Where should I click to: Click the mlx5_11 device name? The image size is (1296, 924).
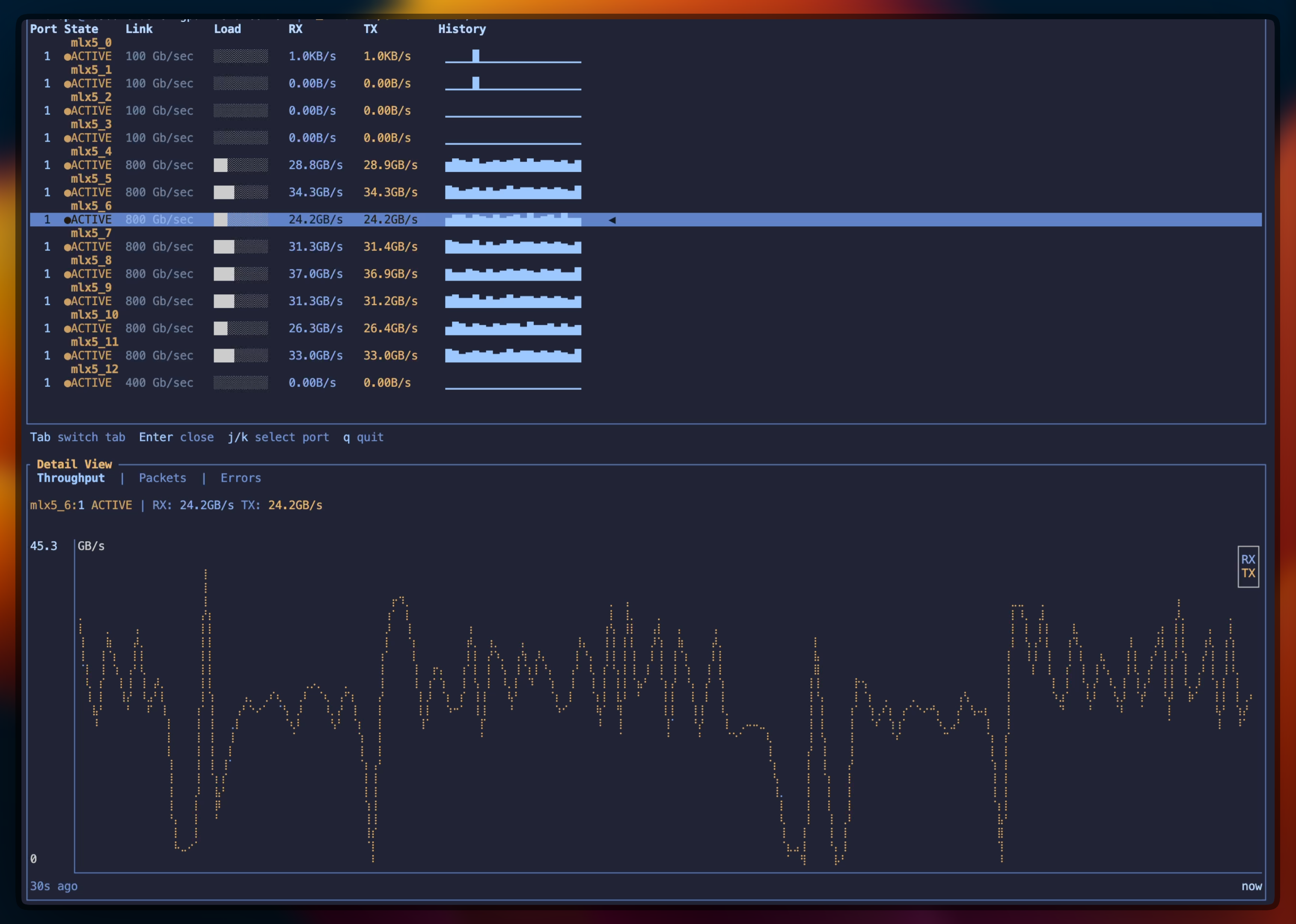tap(95, 342)
